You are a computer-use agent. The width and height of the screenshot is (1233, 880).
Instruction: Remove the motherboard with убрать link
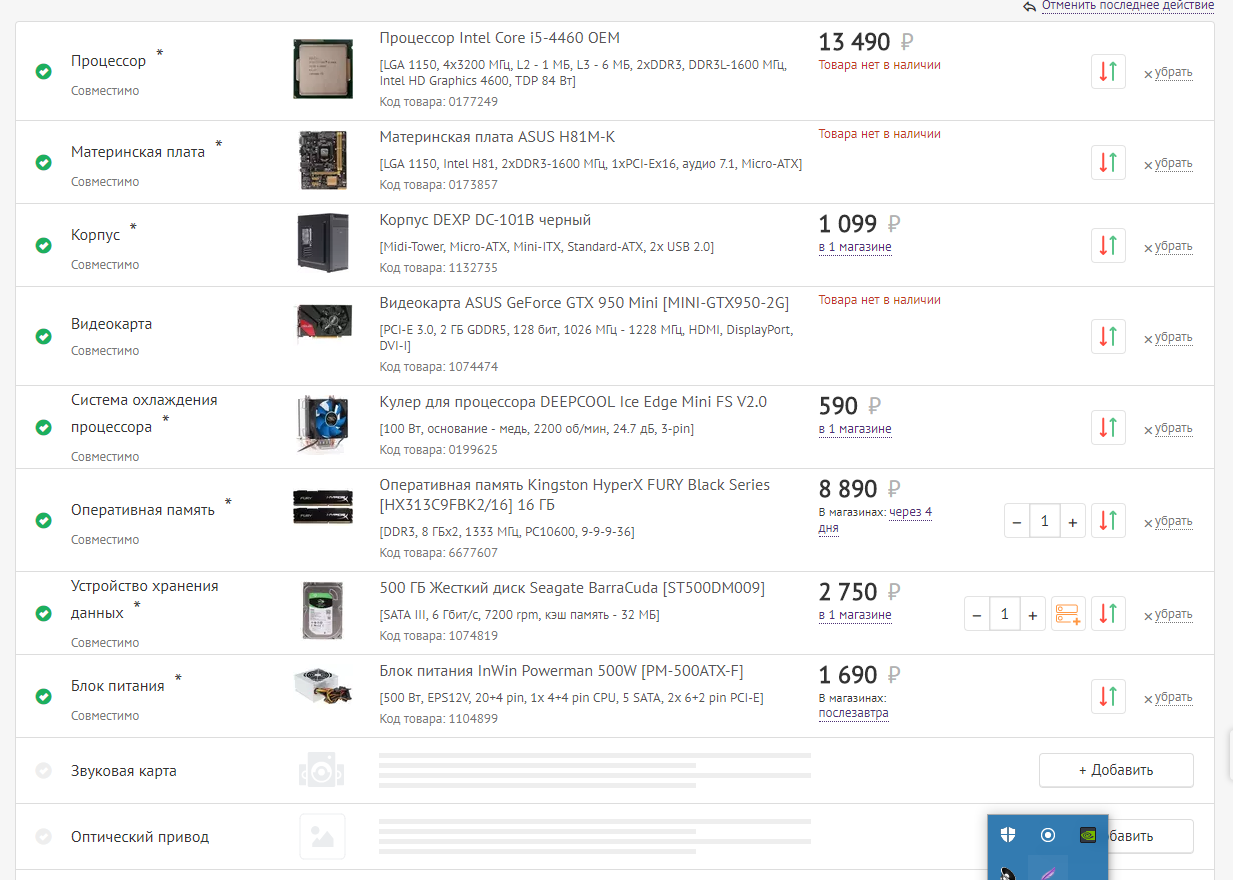[1174, 163]
